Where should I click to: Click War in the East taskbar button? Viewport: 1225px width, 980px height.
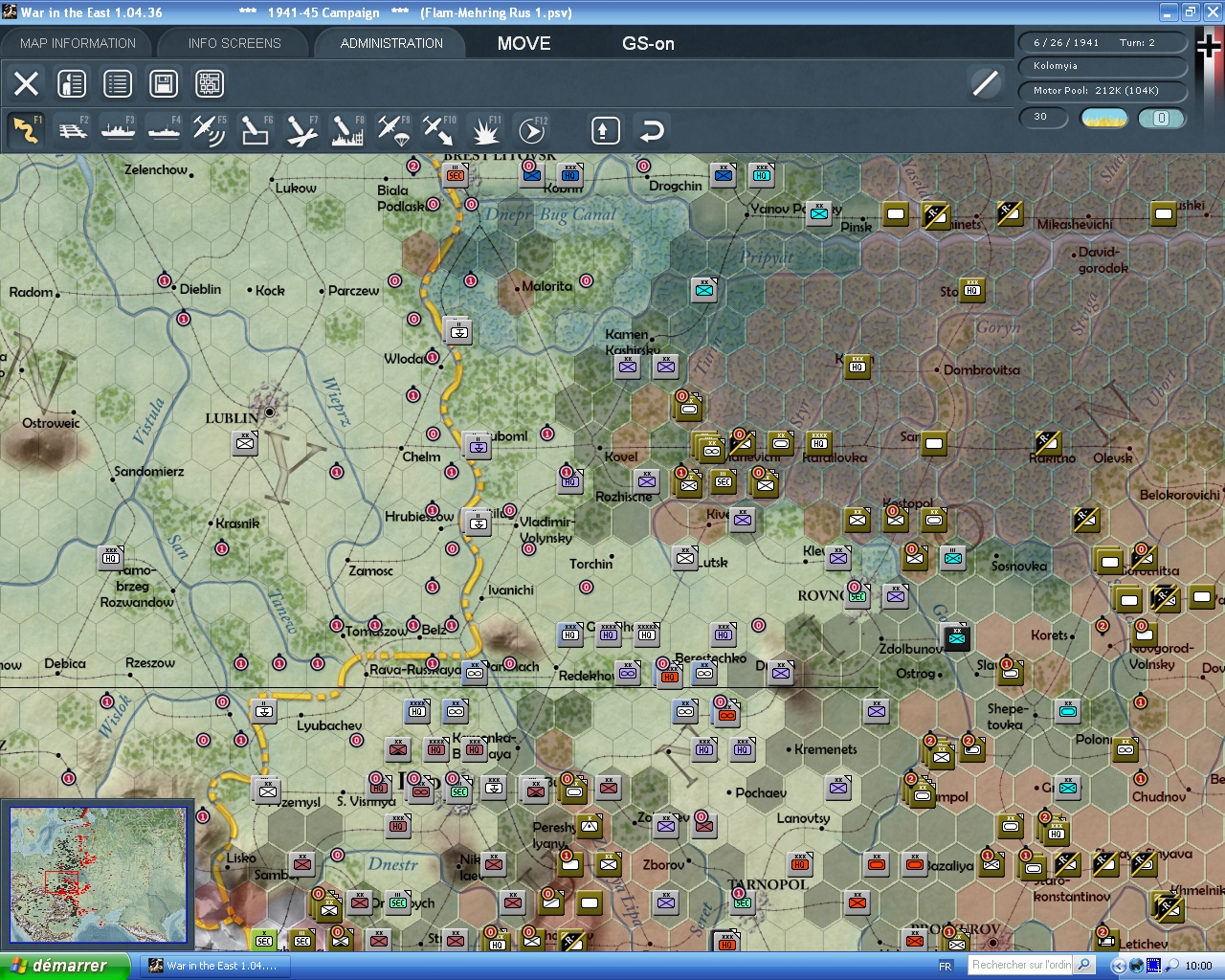(213, 966)
